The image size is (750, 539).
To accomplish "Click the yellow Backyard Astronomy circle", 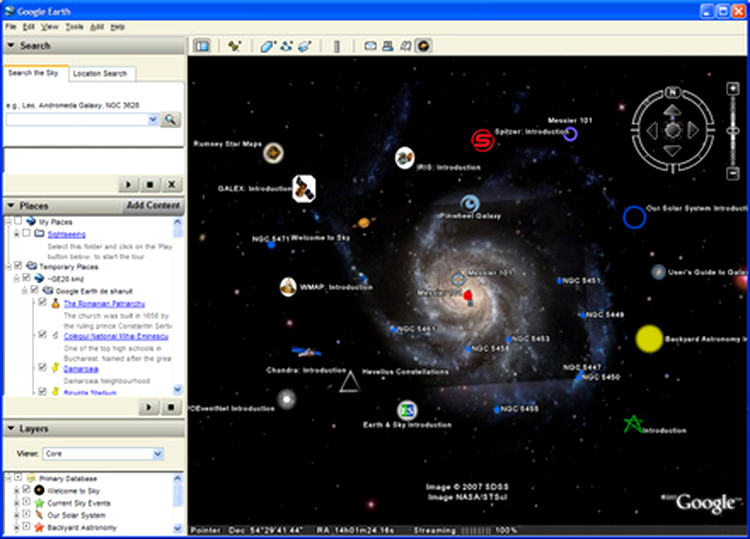I will pyautogui.click(x=649, y=339).
